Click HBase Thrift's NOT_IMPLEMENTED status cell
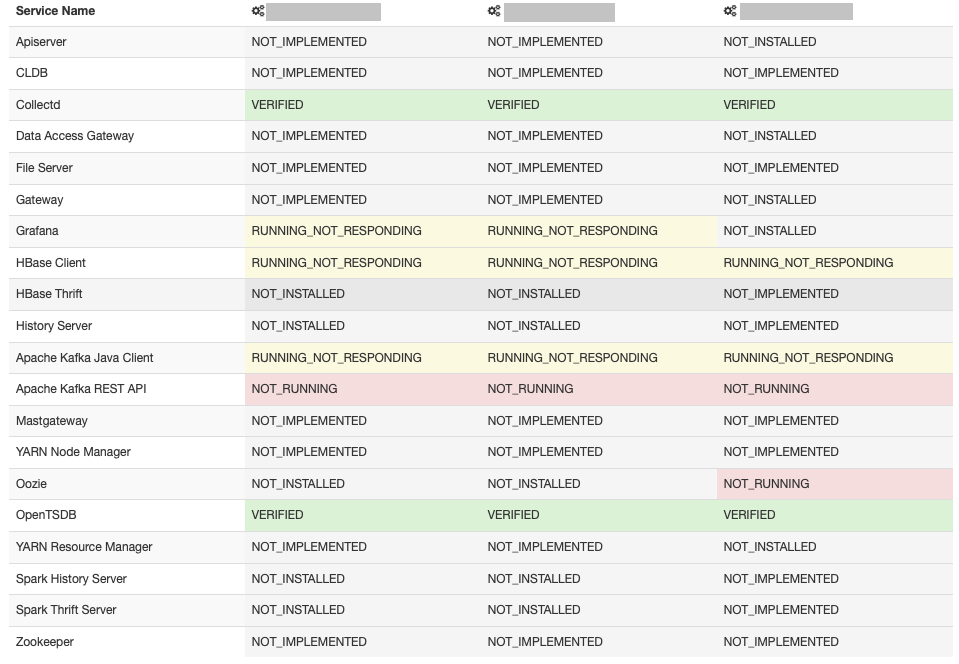This screenshot has height=664, width=959. pos(781,294)
